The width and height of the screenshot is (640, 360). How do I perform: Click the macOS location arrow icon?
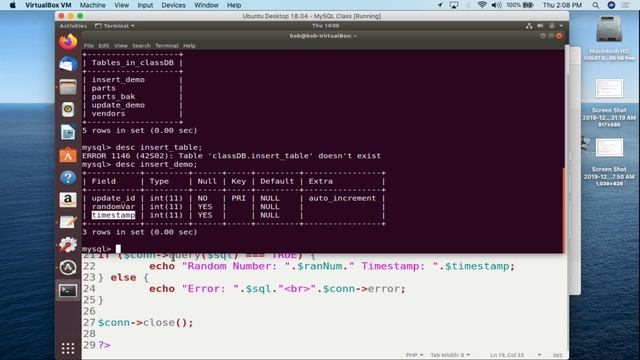tap(440, 5)
